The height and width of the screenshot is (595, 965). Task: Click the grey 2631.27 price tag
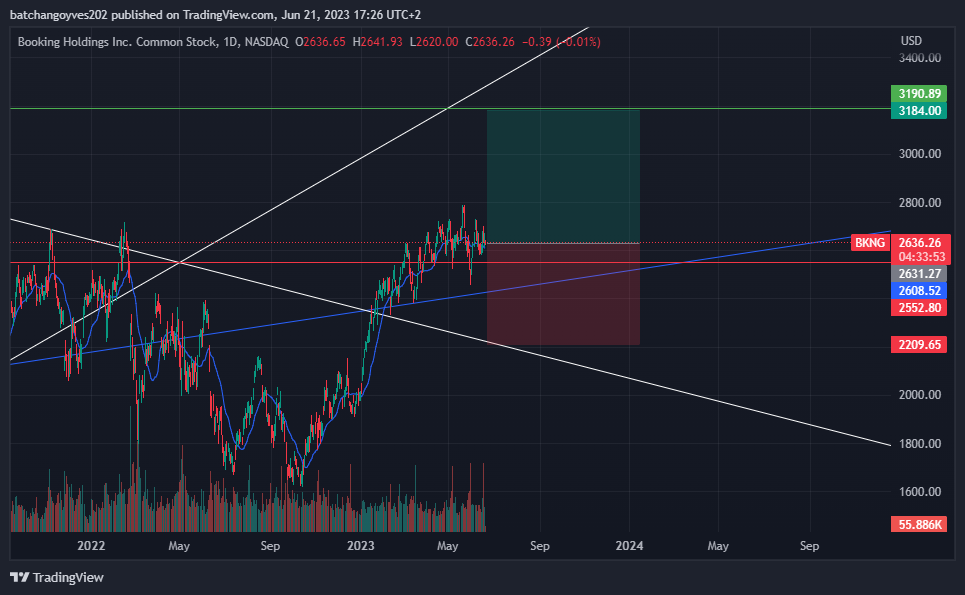(919, 274)
